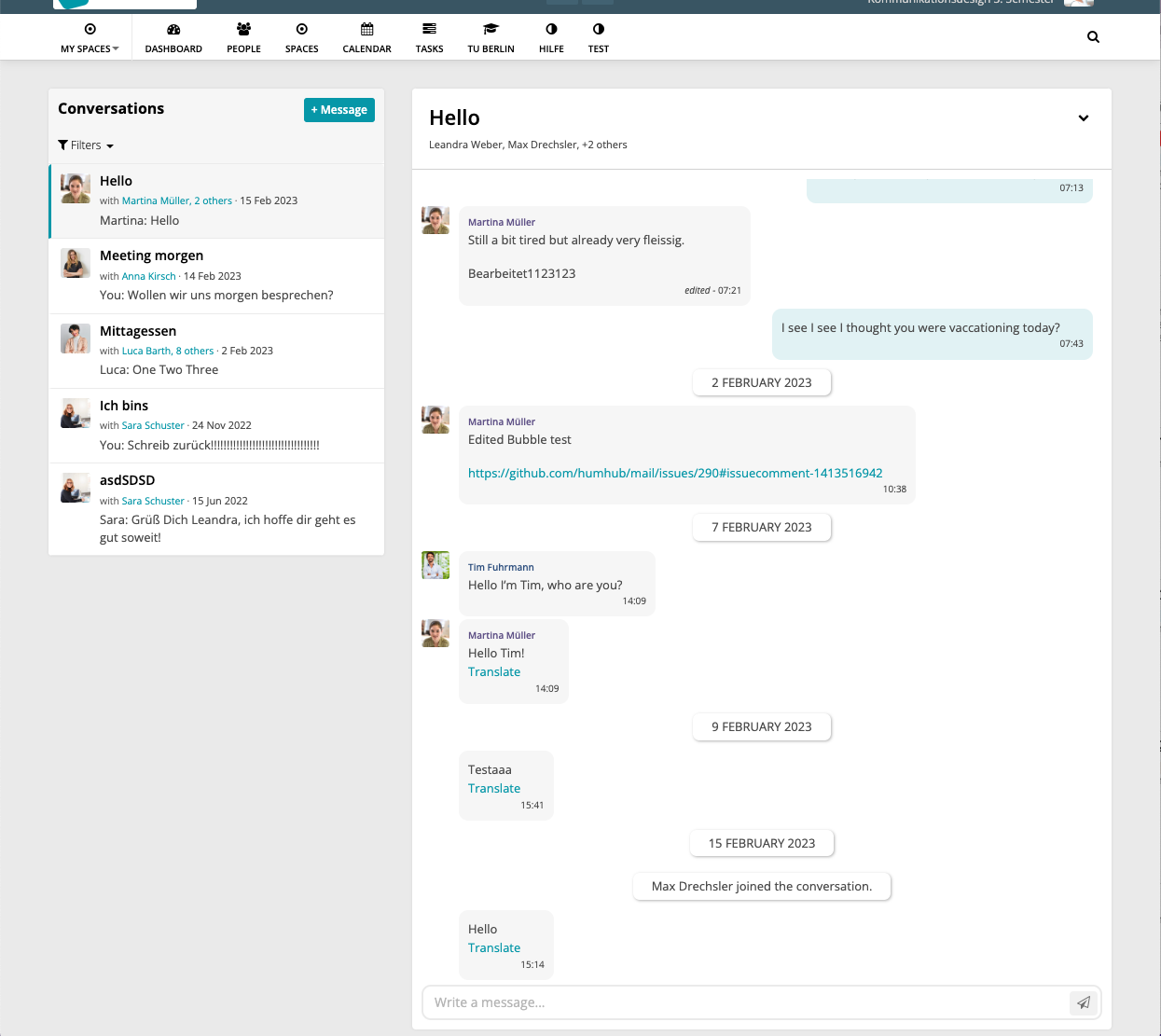The height and width of the screenshot is (1036, 1161).
Task: Click the send message paper plane icon
Action: click(x=1084, y=1002)
